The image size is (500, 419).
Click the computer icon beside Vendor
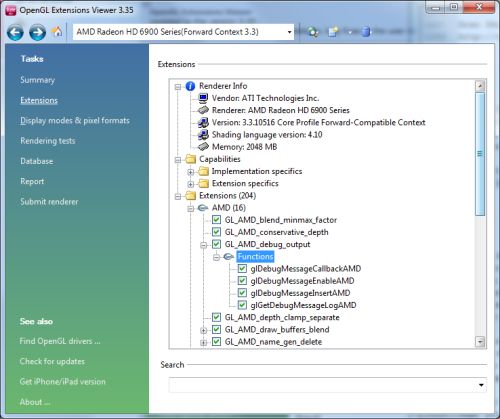203,98
